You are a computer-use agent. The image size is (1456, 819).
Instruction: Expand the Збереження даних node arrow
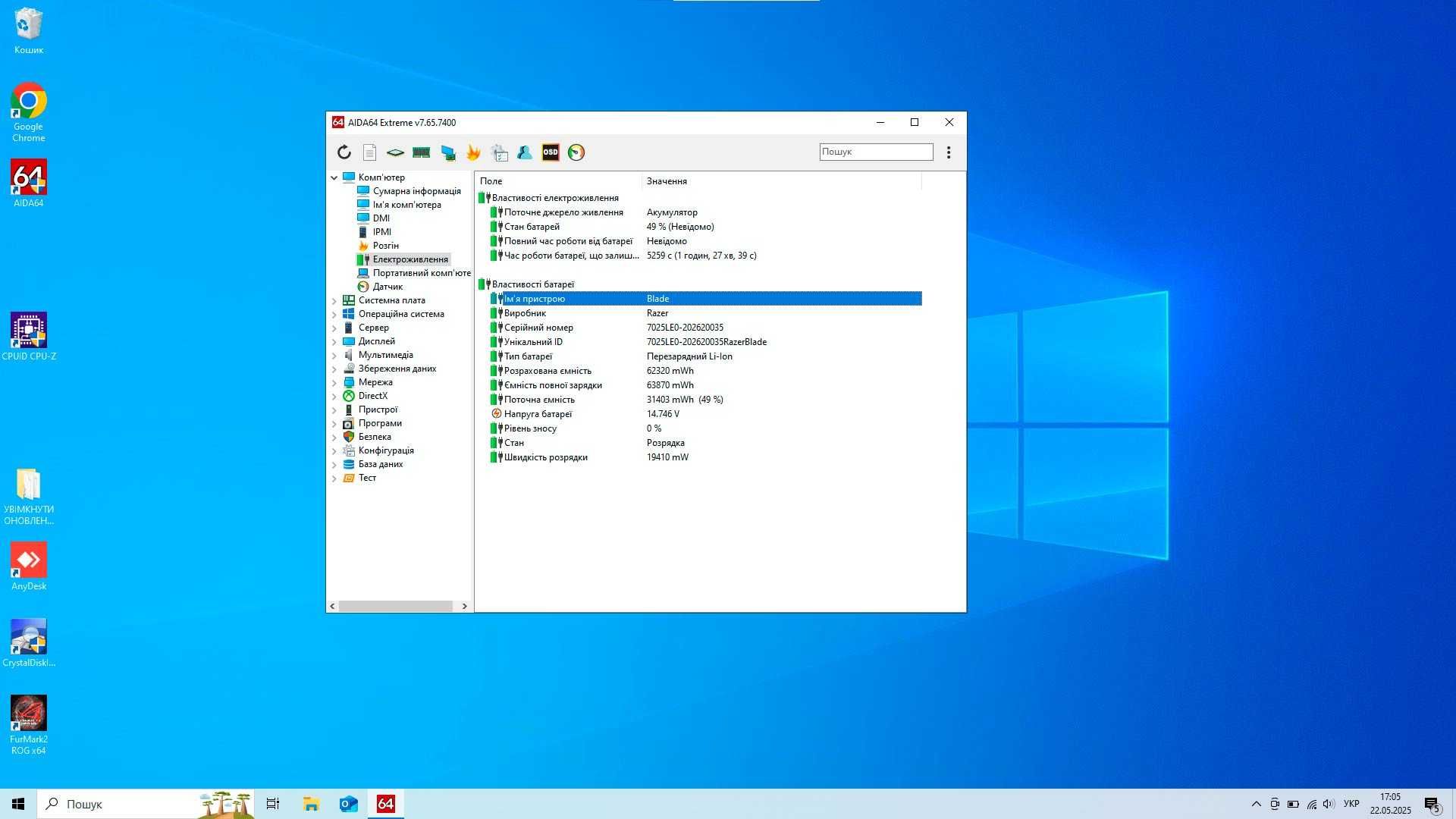(x=334, y=369)
